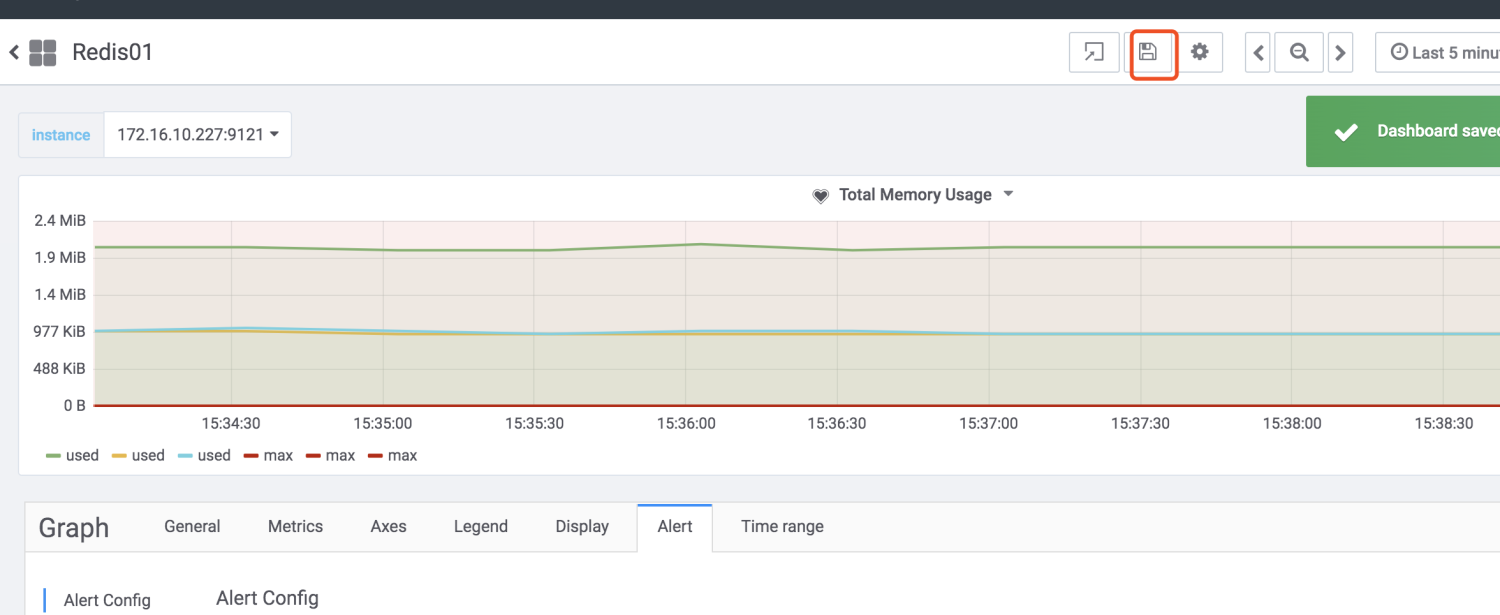Zoom out time range magnifier icon
The image size is (1500, 615).
click(1299, 53)
